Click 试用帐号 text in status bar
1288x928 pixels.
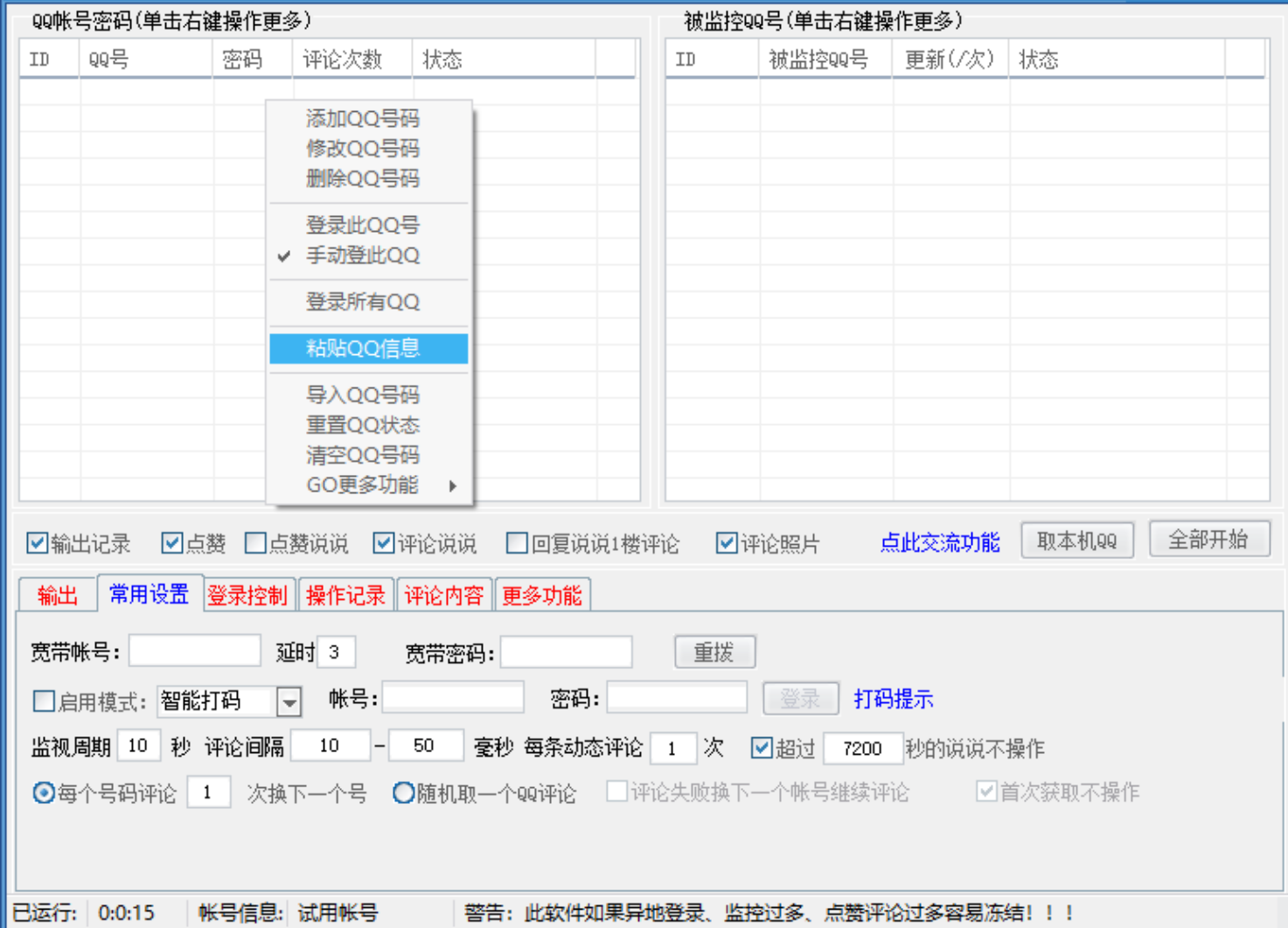[x=338, y=913]
